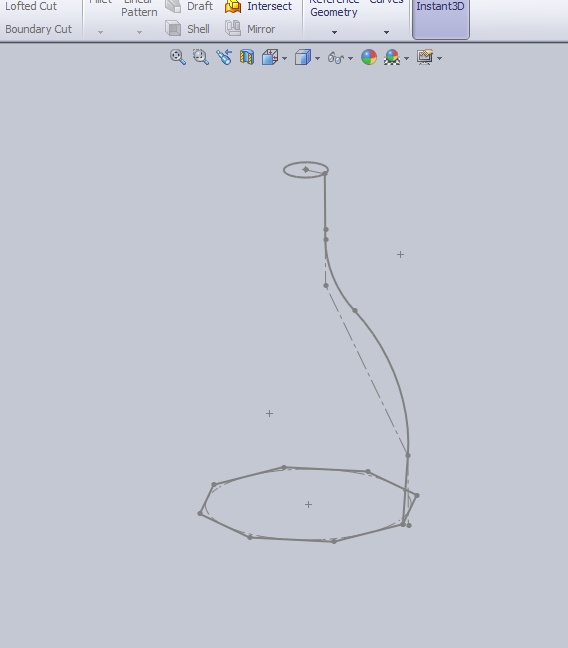
Task: Expand the View Settings dropdown arrow
Action: [439, 59]
